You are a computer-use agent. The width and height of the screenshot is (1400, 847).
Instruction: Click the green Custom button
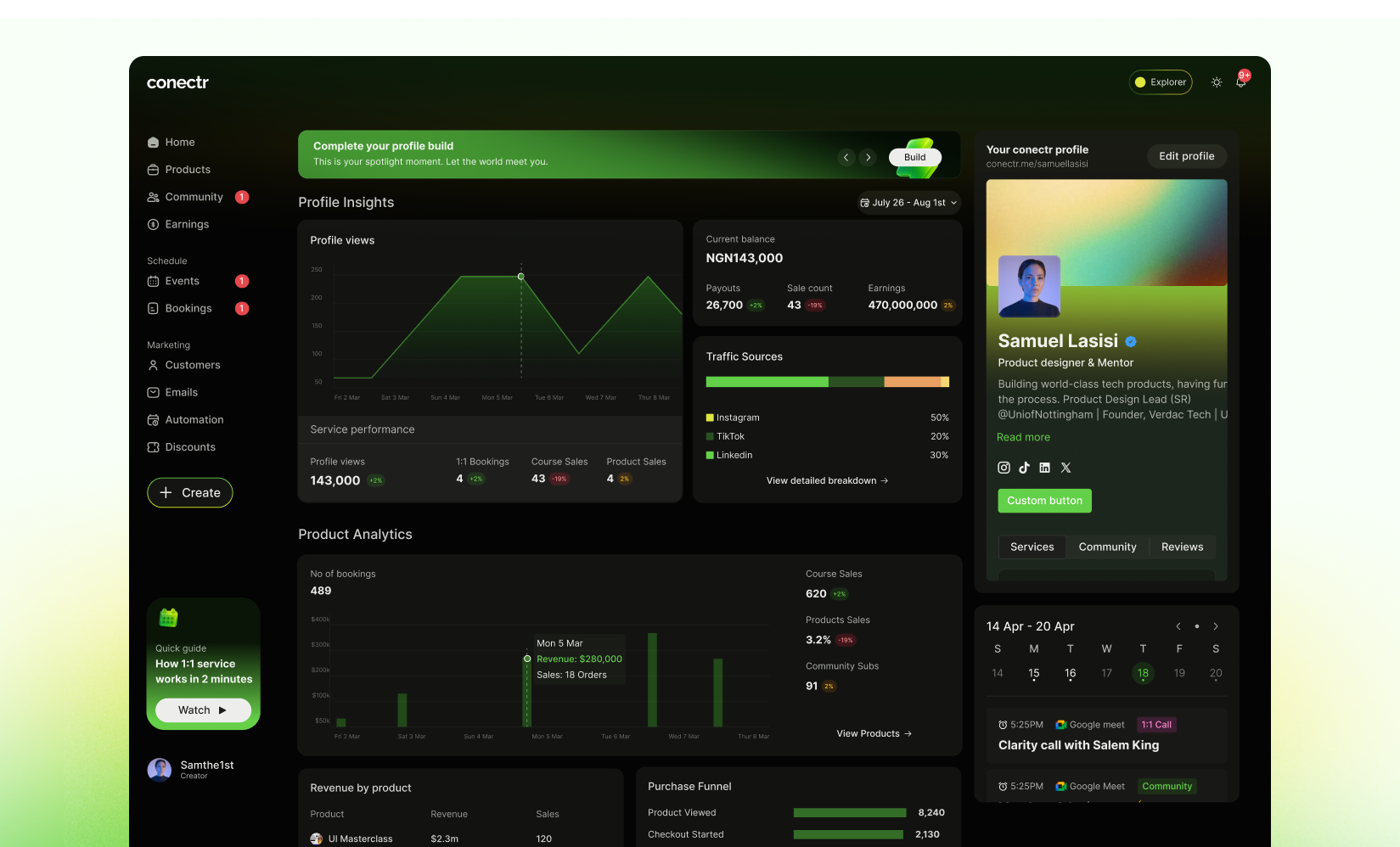tap(1044, 501)
